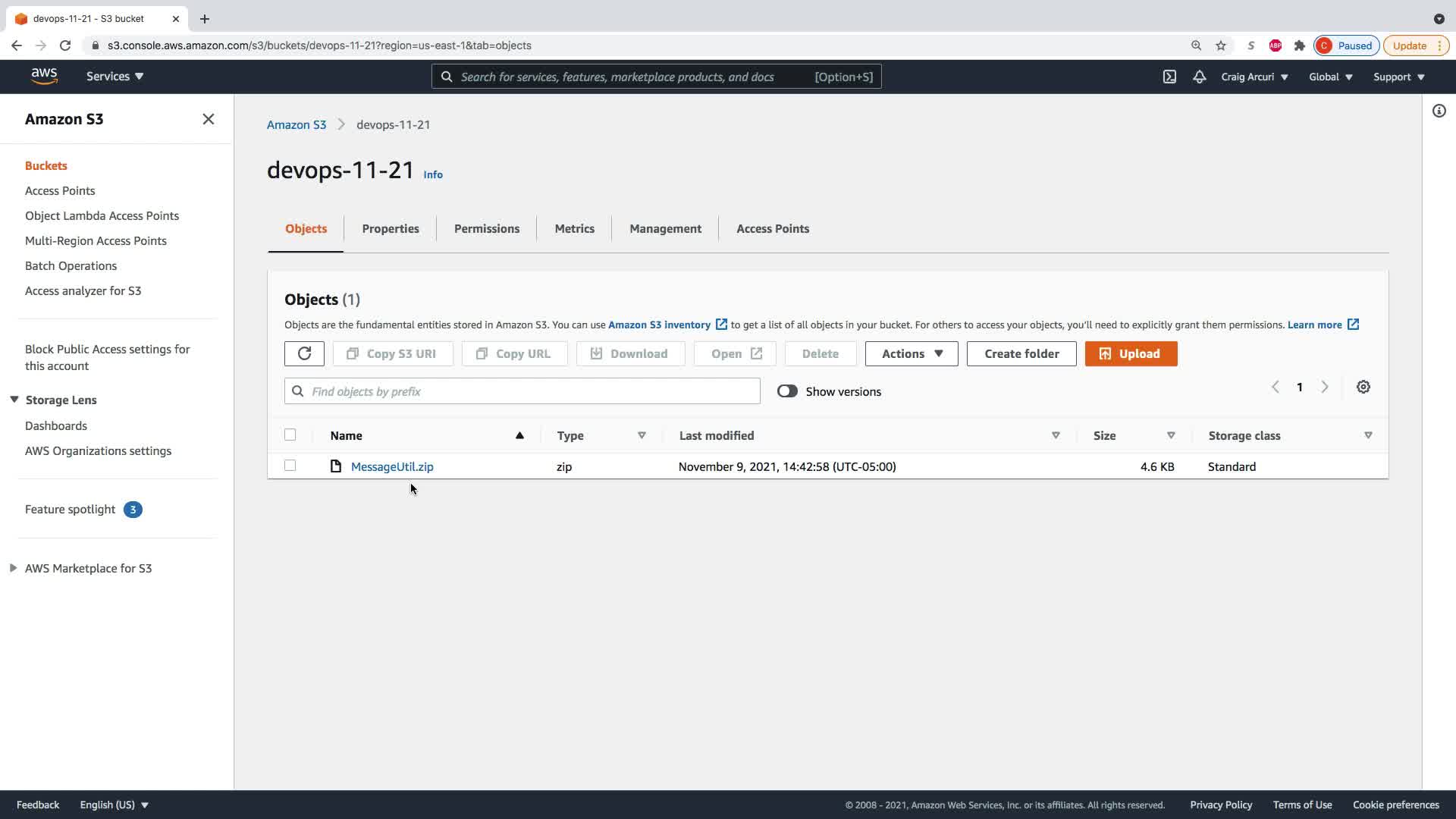Expand AWS Marketplace for S3 section
The width and height of the screenshot is (1456, 819).
pos(14,568)
